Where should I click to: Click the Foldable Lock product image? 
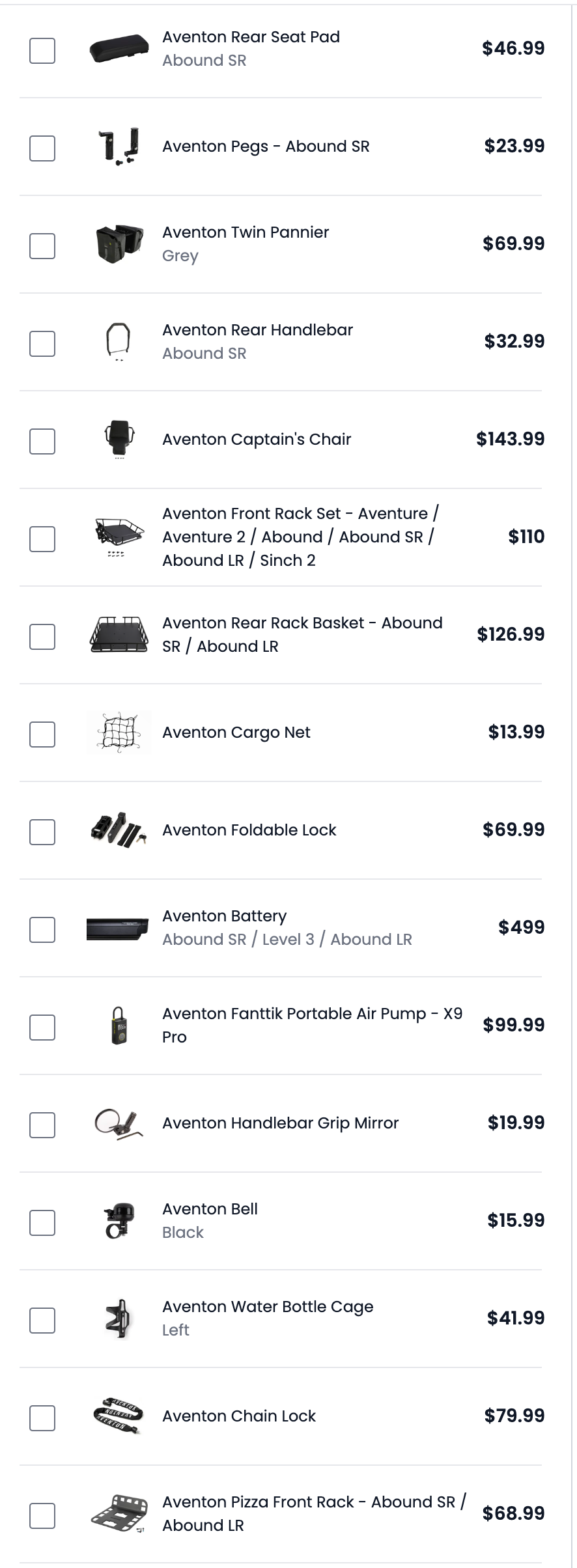click(119, 830)
